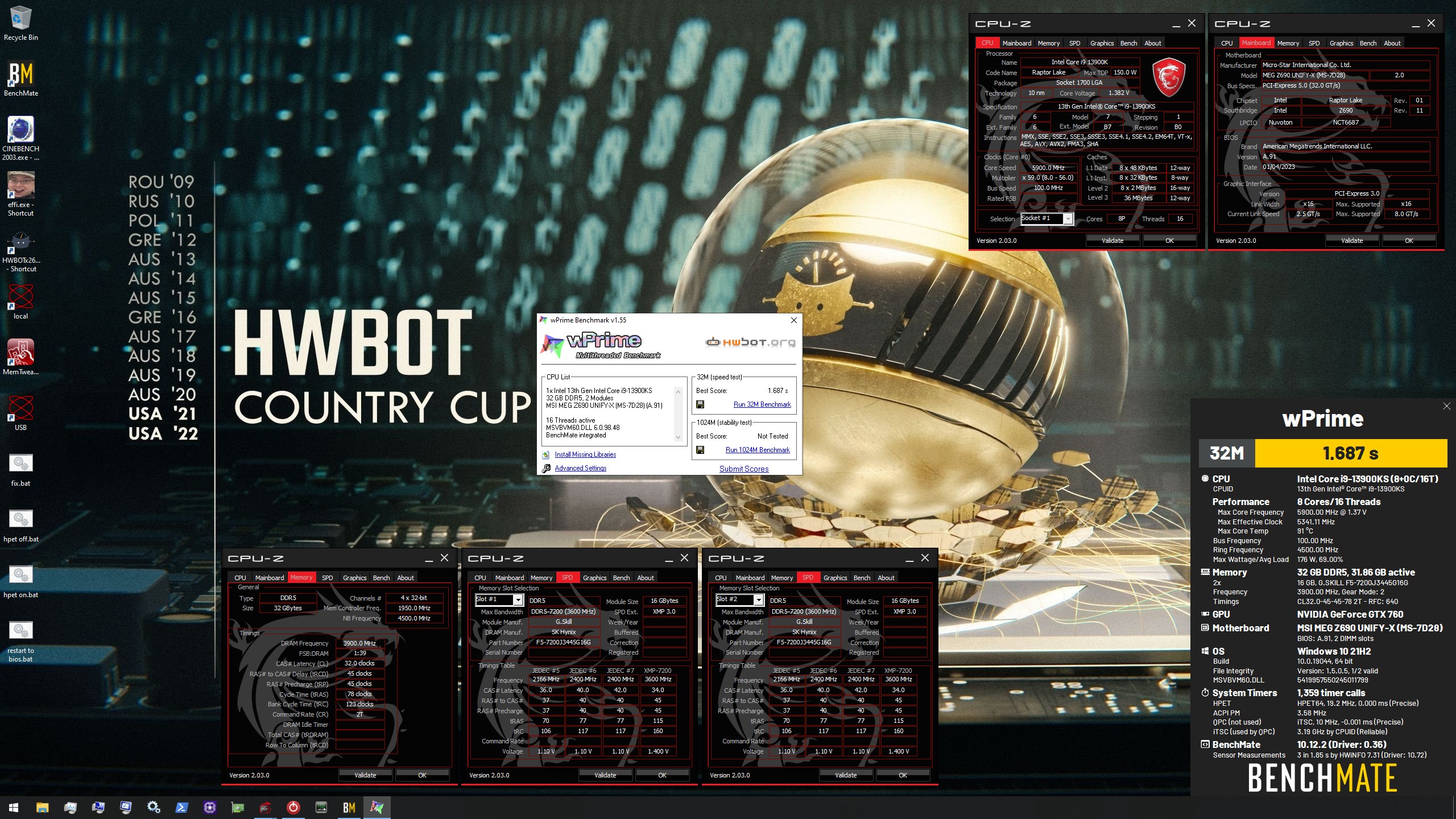
Task: Open About tab in CPU-Z Memory timings window
Action: click(x=406, y=578)
